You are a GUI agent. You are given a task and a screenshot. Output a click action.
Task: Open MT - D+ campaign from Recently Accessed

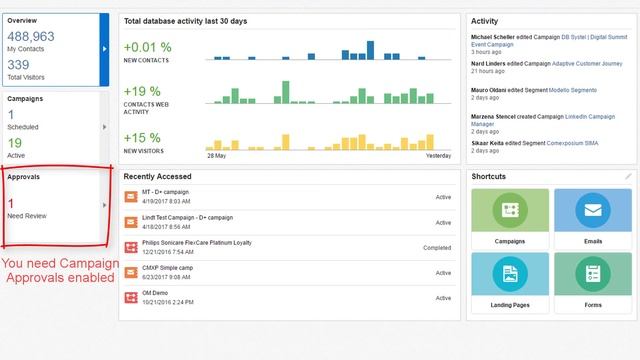tap(165, 192)
